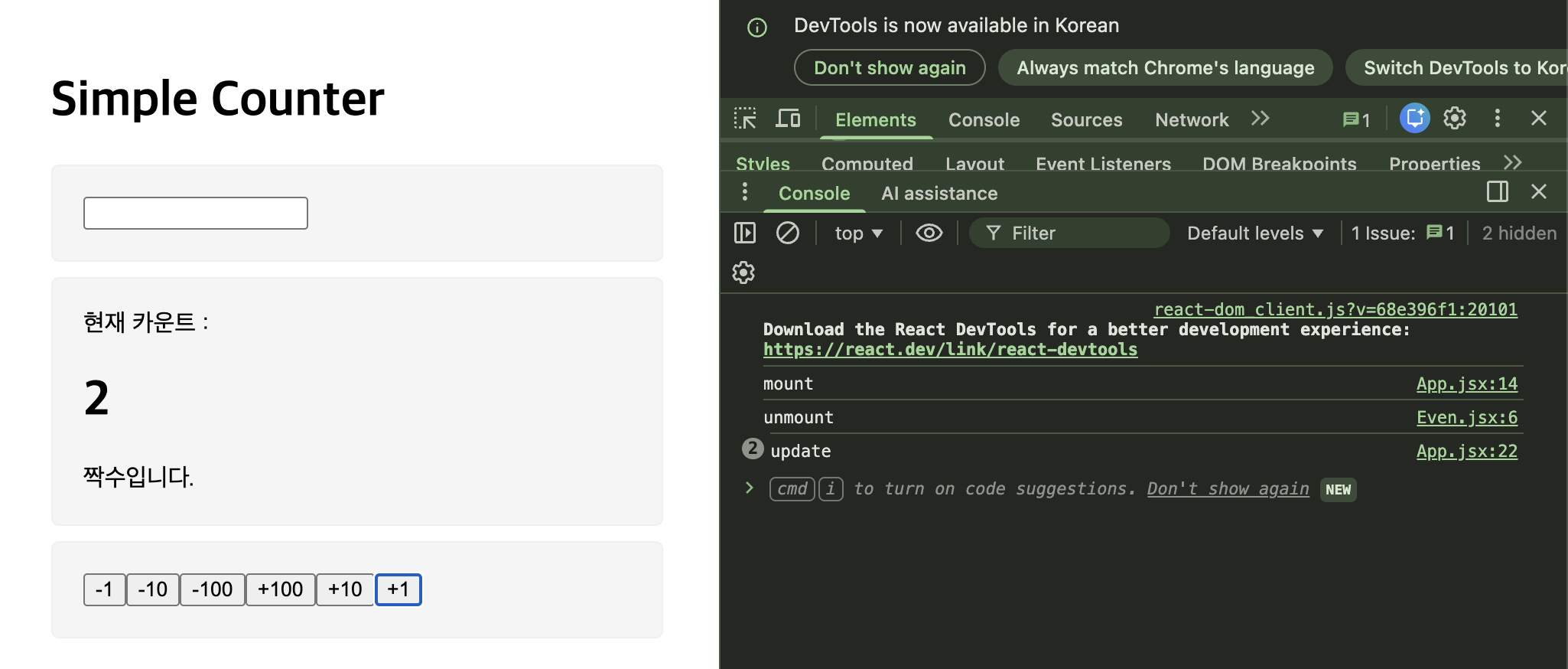Viewport: 1568px width, 669px height.
Task: Expand the more DevTools tabs chevron
Action: (x=1260, y=119)
